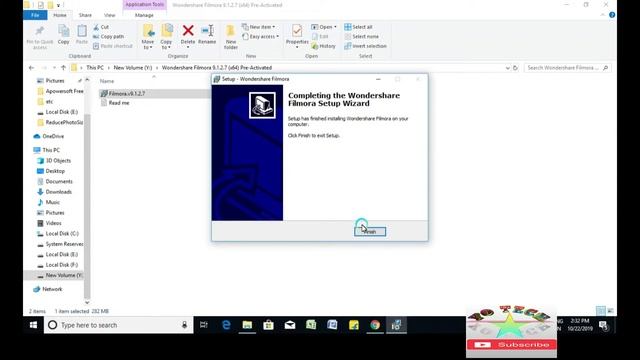Screen dimensions: 640x360
Task: Open the New item dropdown
Action: [x=258, y=27]
